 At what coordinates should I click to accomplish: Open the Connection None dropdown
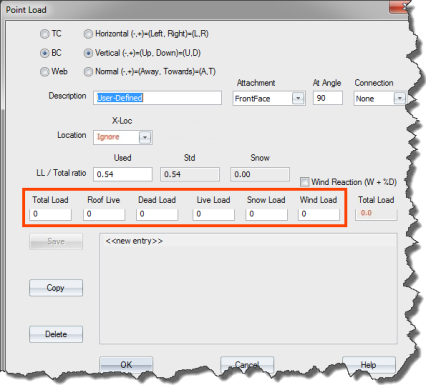point(399,98)
